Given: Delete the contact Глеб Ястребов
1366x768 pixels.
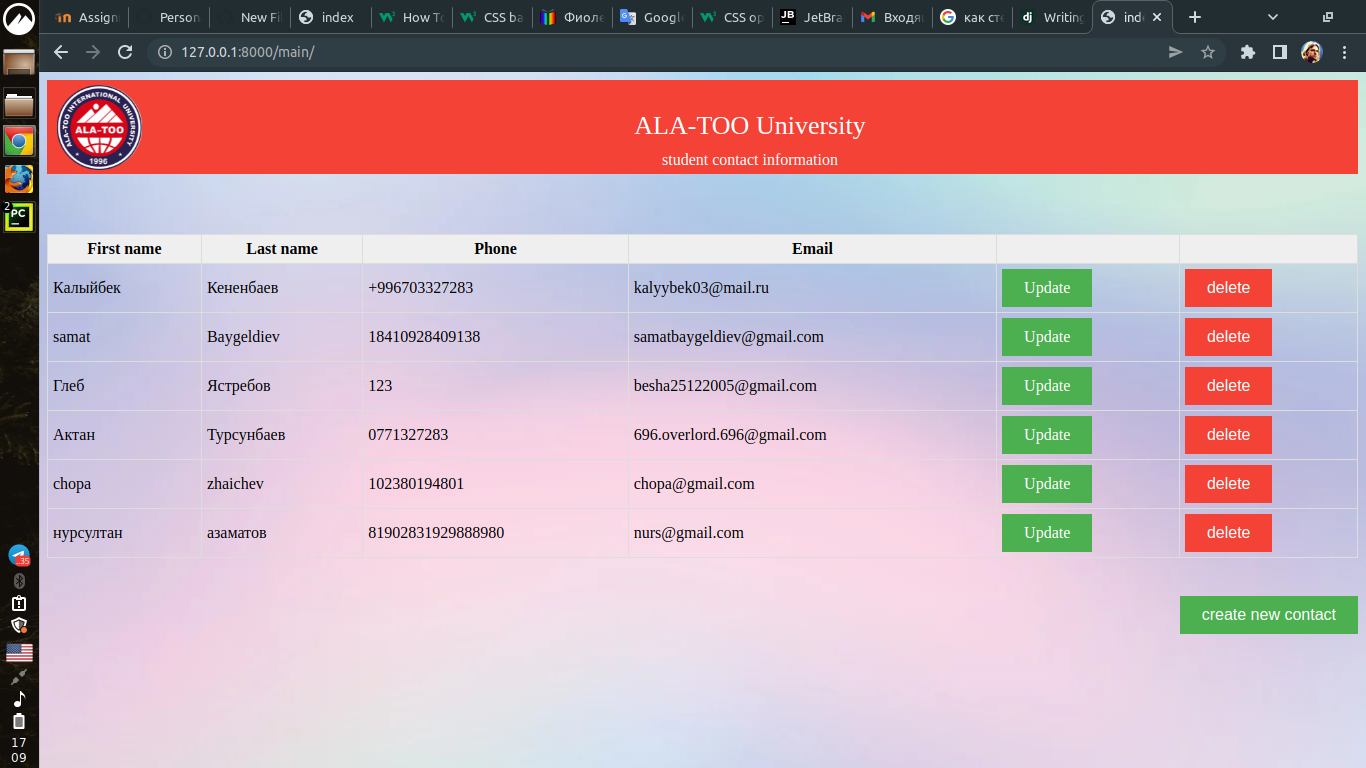Looking at the screenshot, I should point(1228,386).
